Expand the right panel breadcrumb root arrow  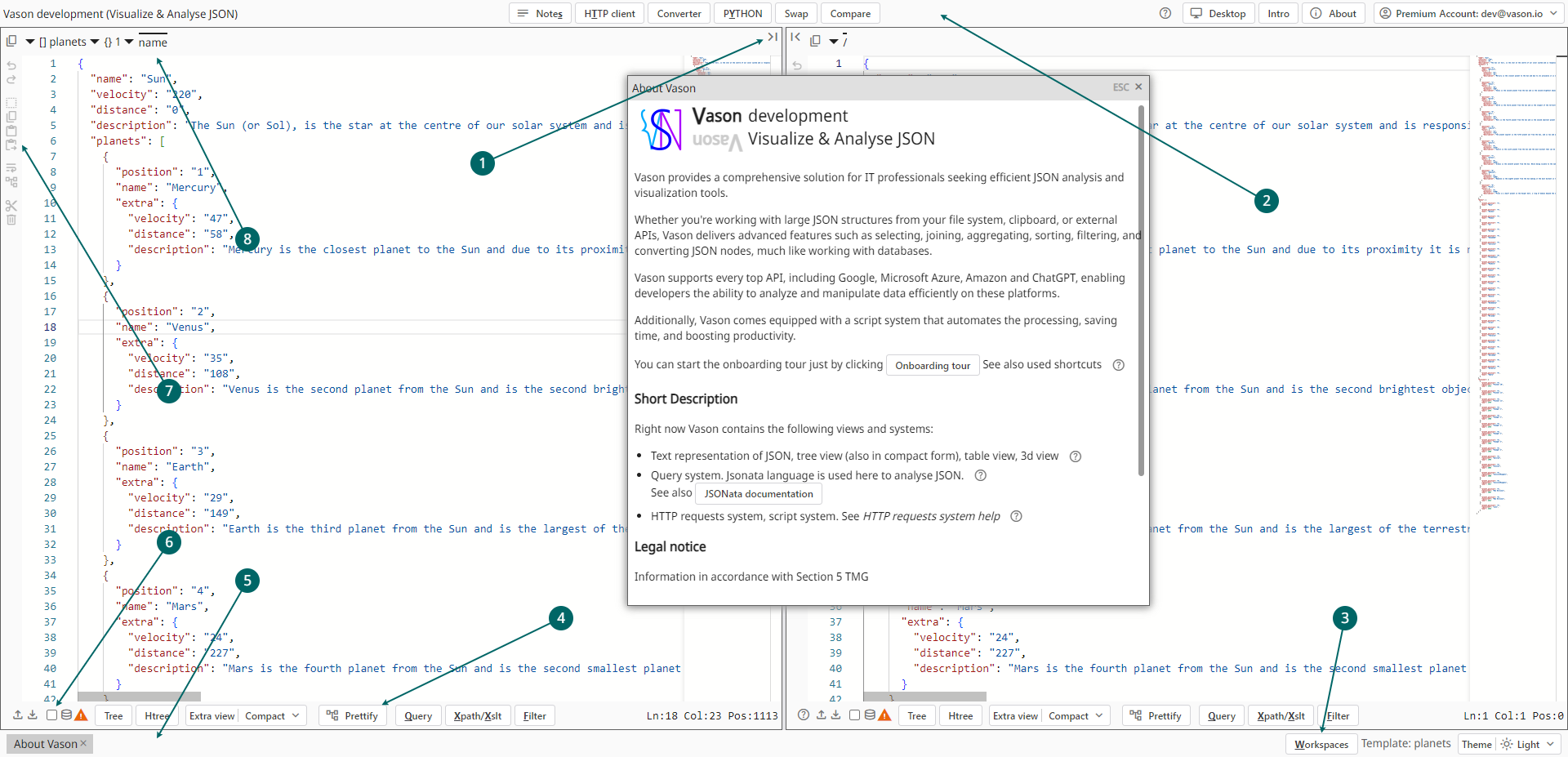point(834,41)
